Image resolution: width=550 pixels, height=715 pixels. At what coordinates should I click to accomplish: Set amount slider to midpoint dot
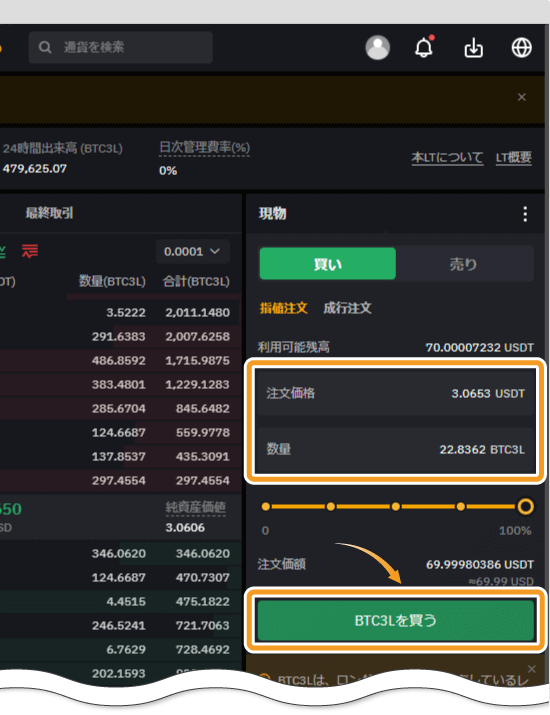(395, 507)
